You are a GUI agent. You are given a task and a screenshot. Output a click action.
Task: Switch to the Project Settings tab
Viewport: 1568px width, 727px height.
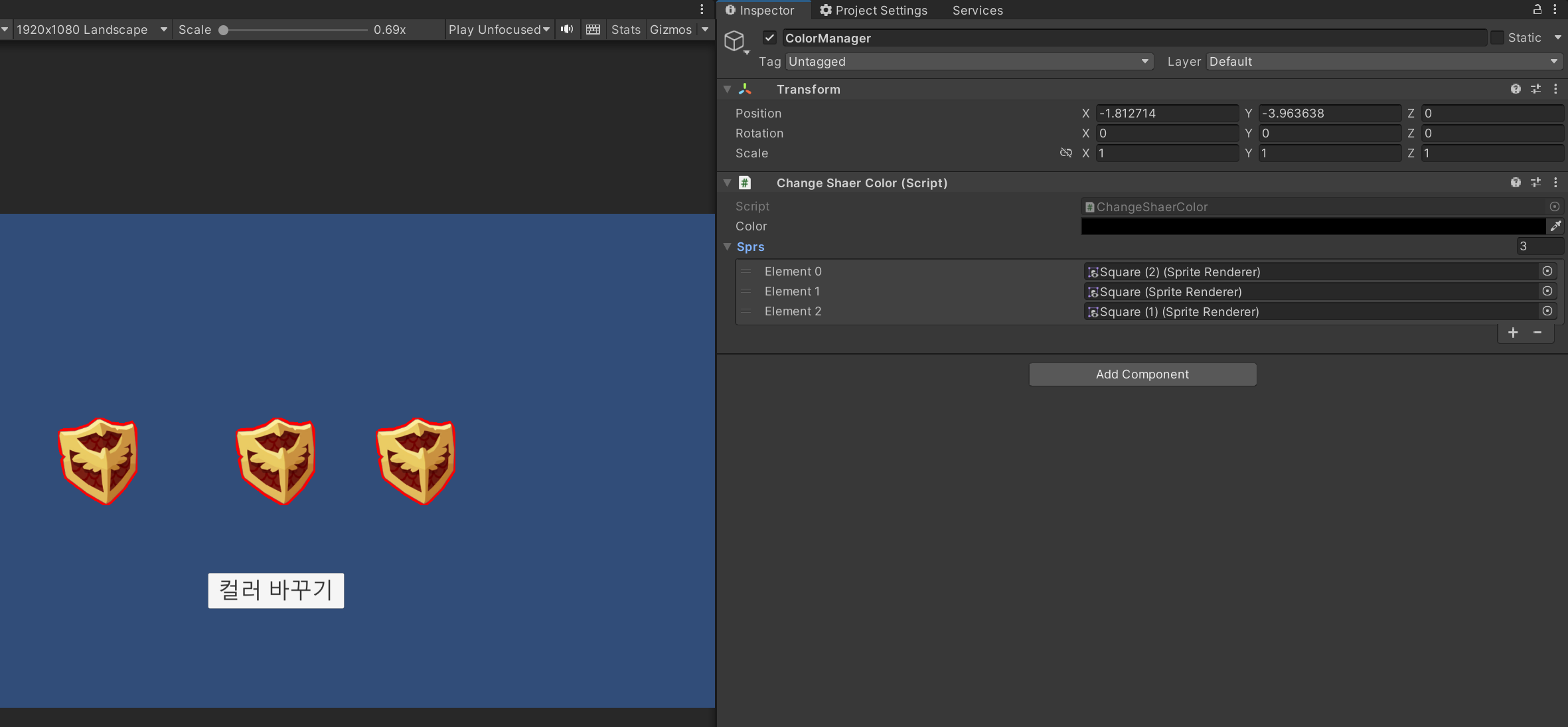(x=873, y=10)
